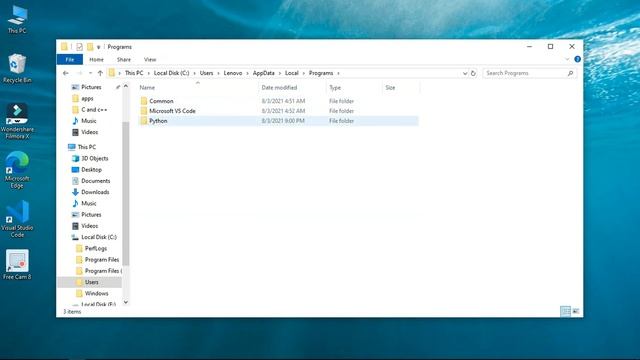Switch to large icons view layout

(x=576, y=311)
